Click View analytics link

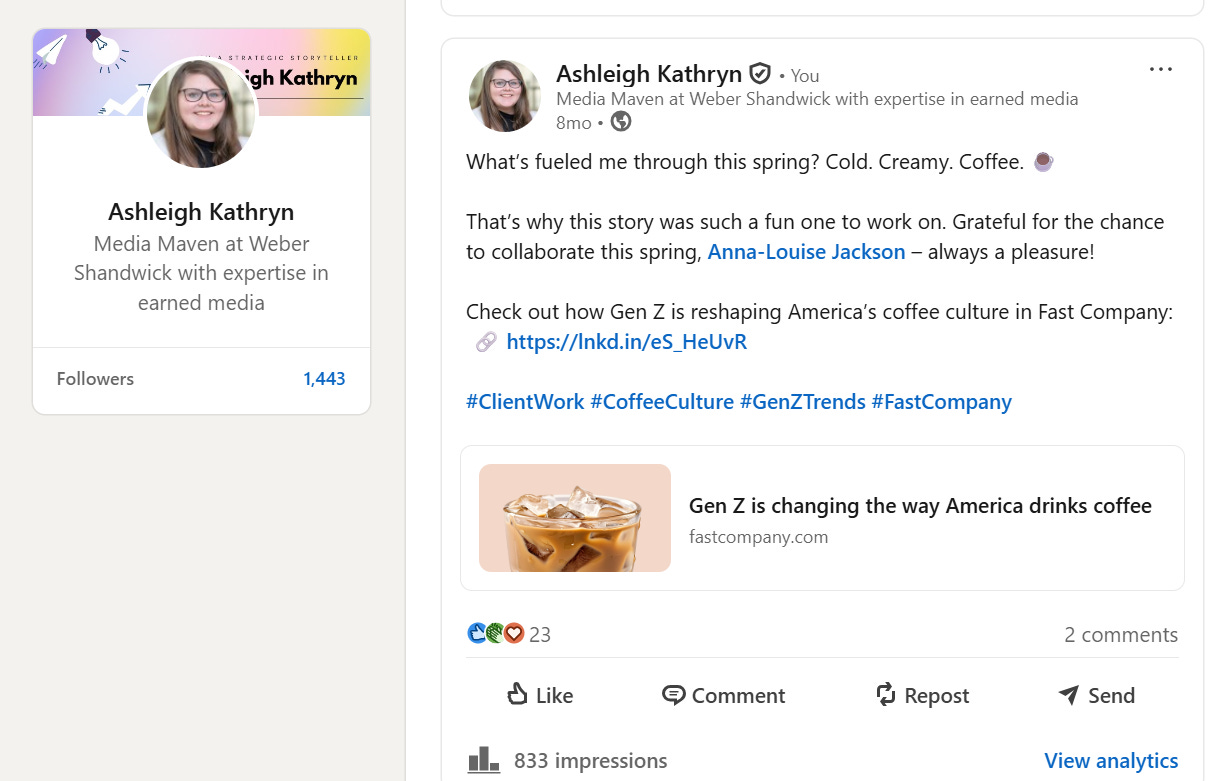coord(1111,761)
